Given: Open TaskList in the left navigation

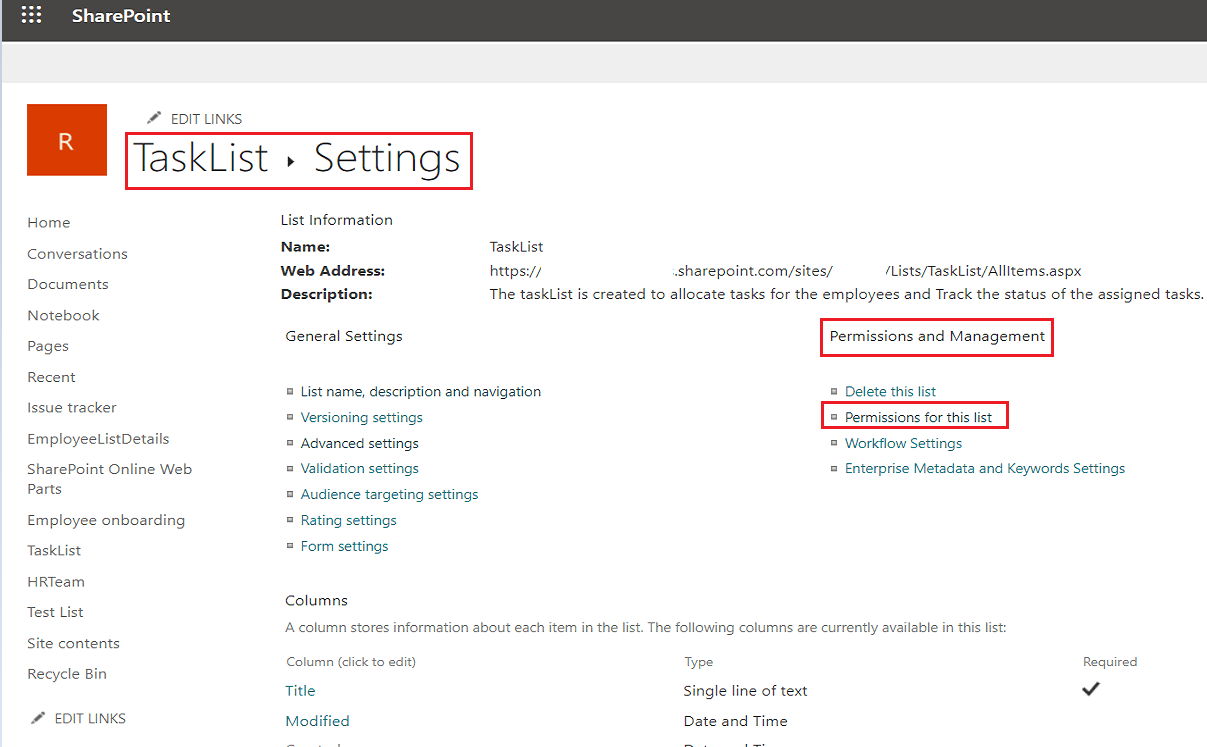Looking at the screenshot, I should coord(54,550).
